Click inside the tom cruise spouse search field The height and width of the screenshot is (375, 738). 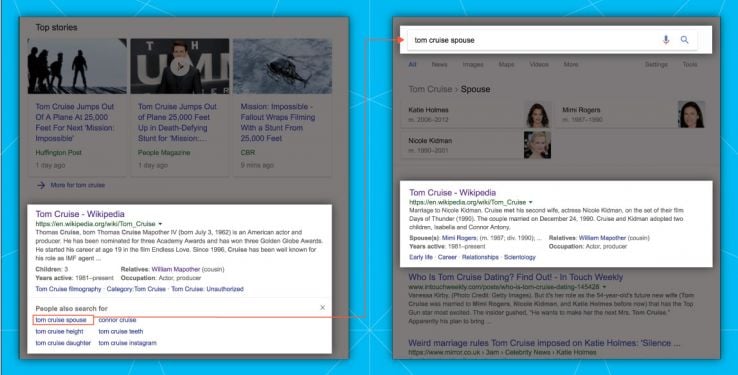point(532,40)
